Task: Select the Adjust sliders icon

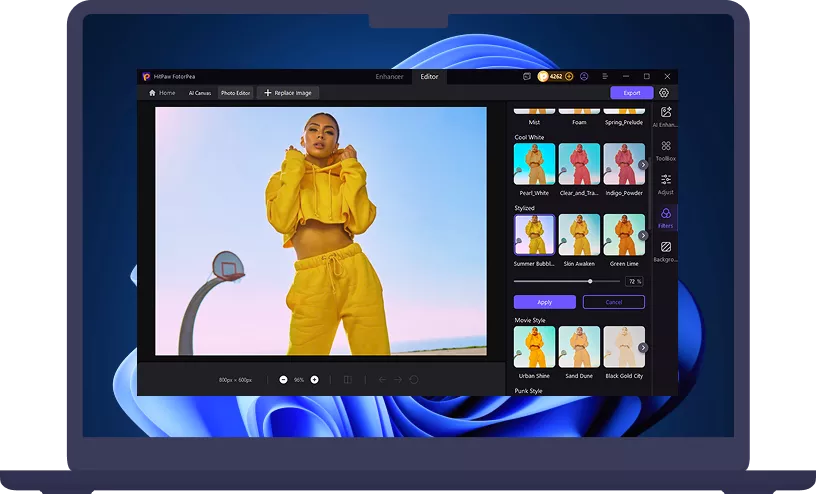Action: (x=666, y=180)
